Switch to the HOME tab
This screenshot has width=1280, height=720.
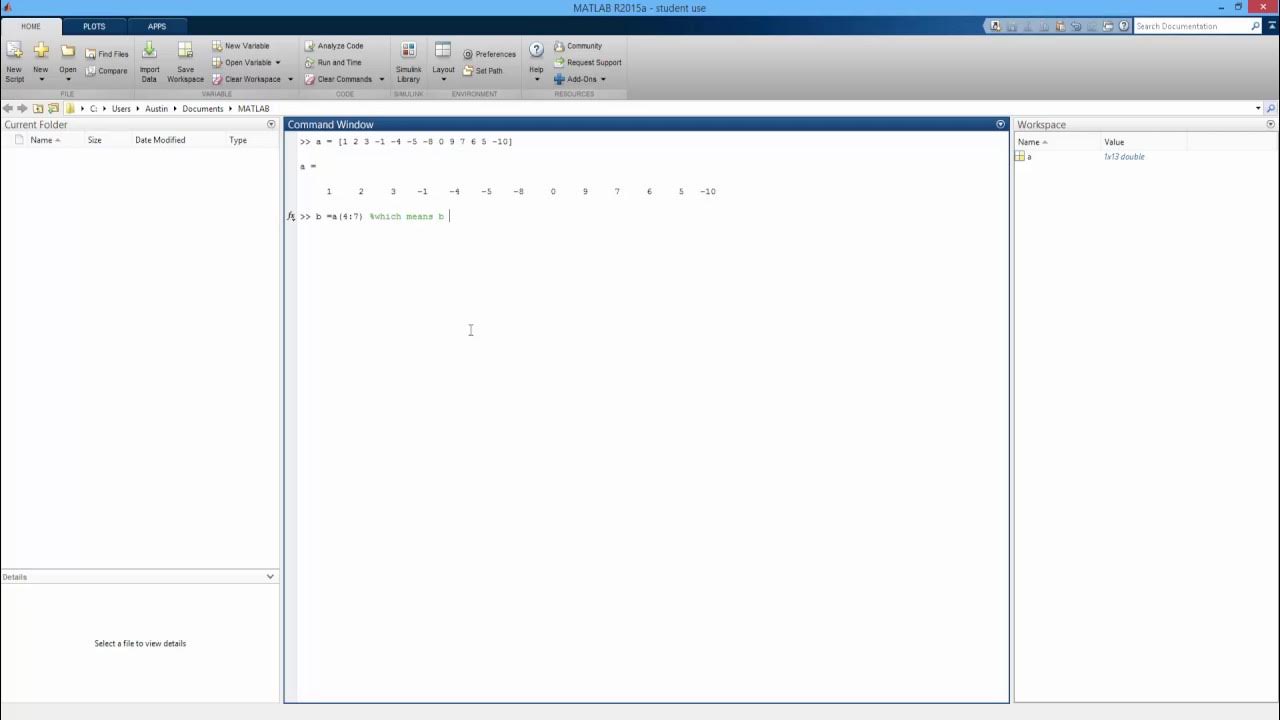point(31,26)
